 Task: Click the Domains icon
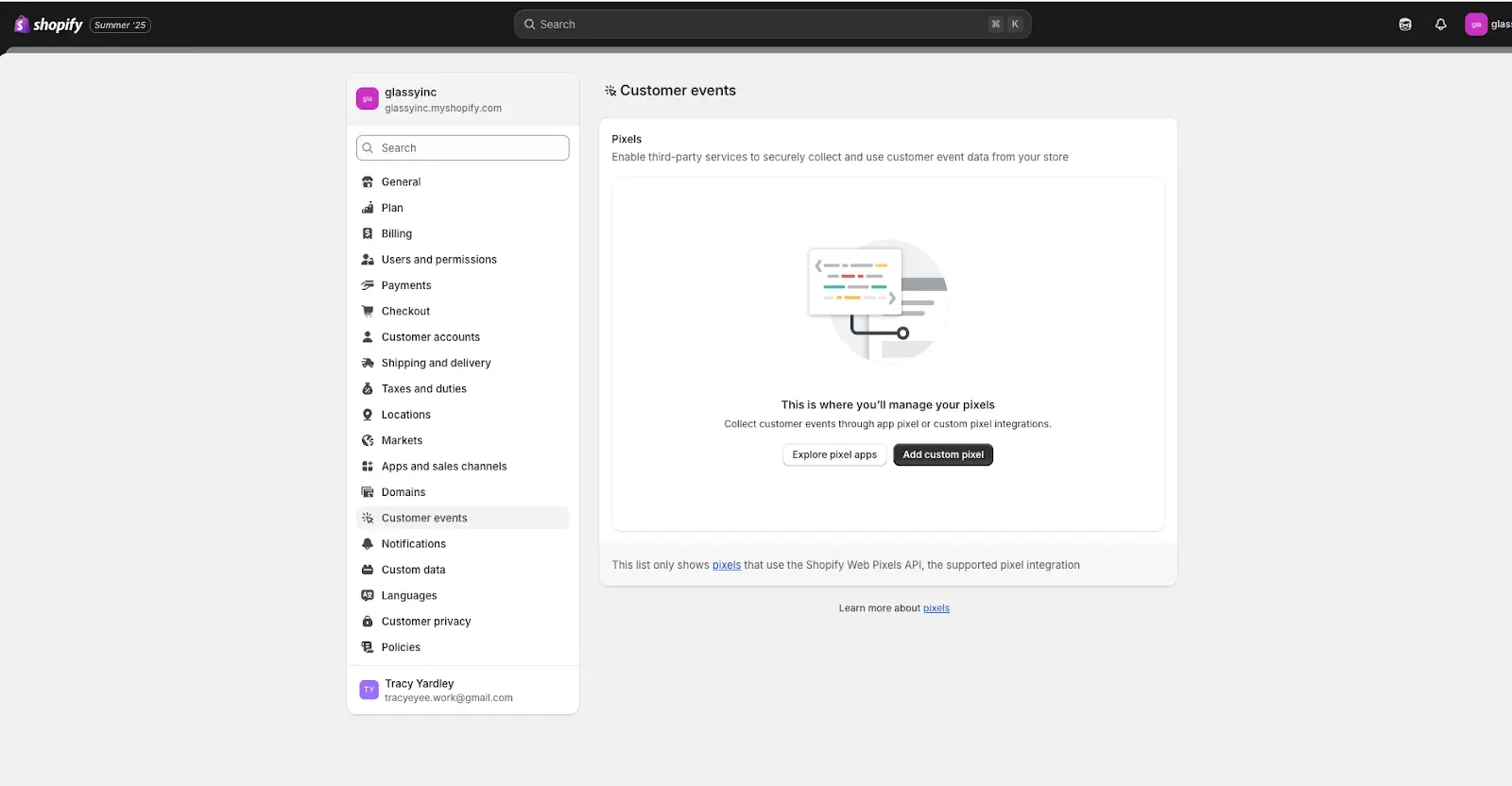[x=368, y=492]
